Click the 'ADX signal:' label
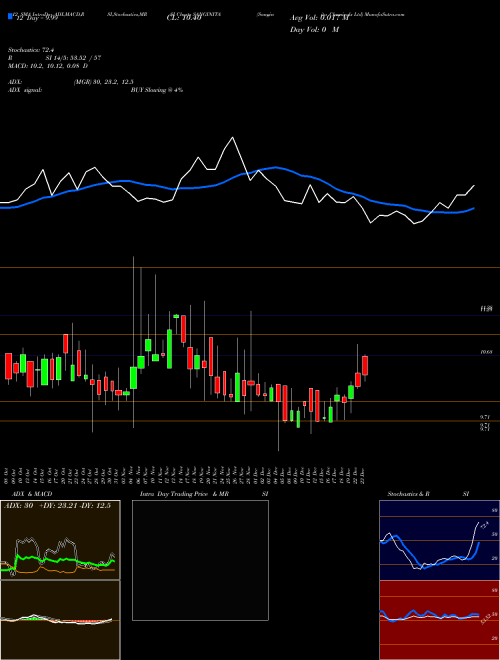500x660 pixels. click(25, 90)
